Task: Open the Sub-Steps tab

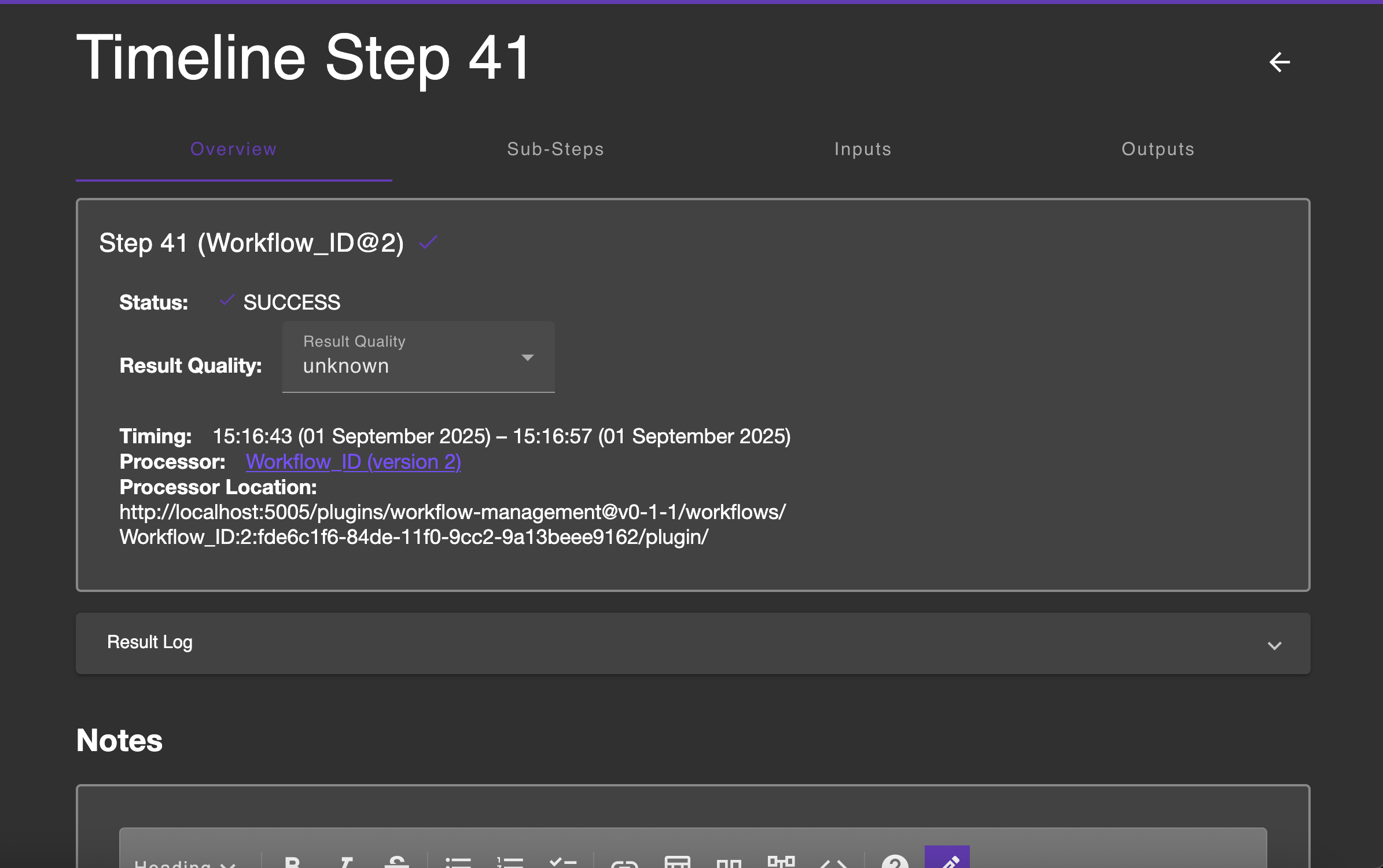Action: coord(556,149)
